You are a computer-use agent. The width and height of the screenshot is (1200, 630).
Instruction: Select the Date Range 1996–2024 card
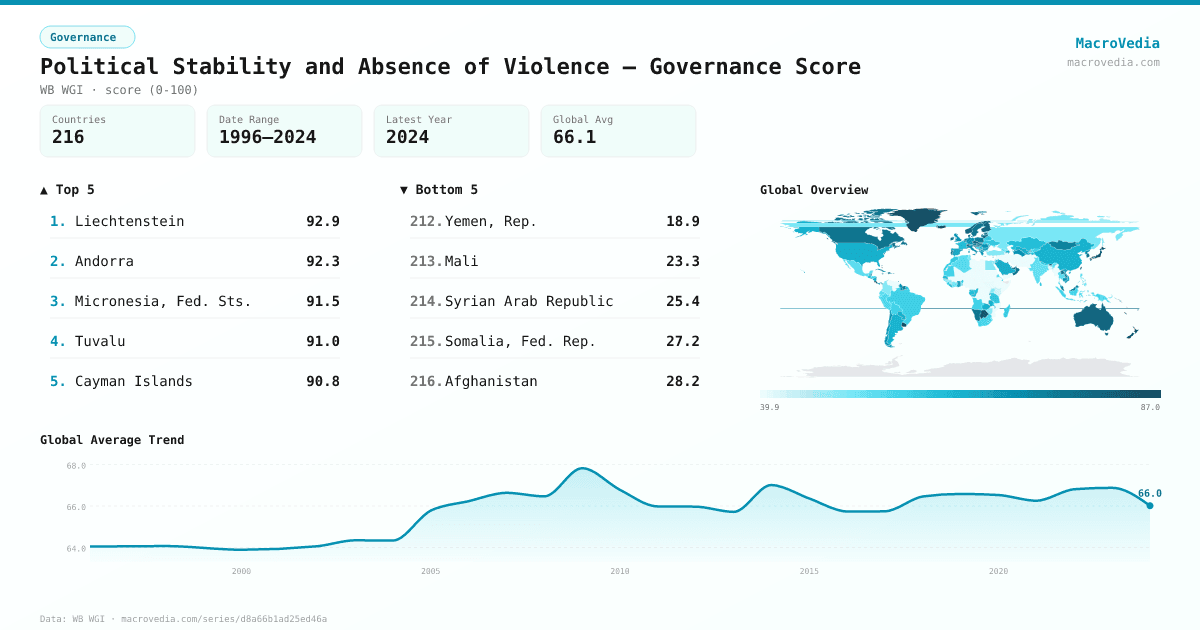284,131
